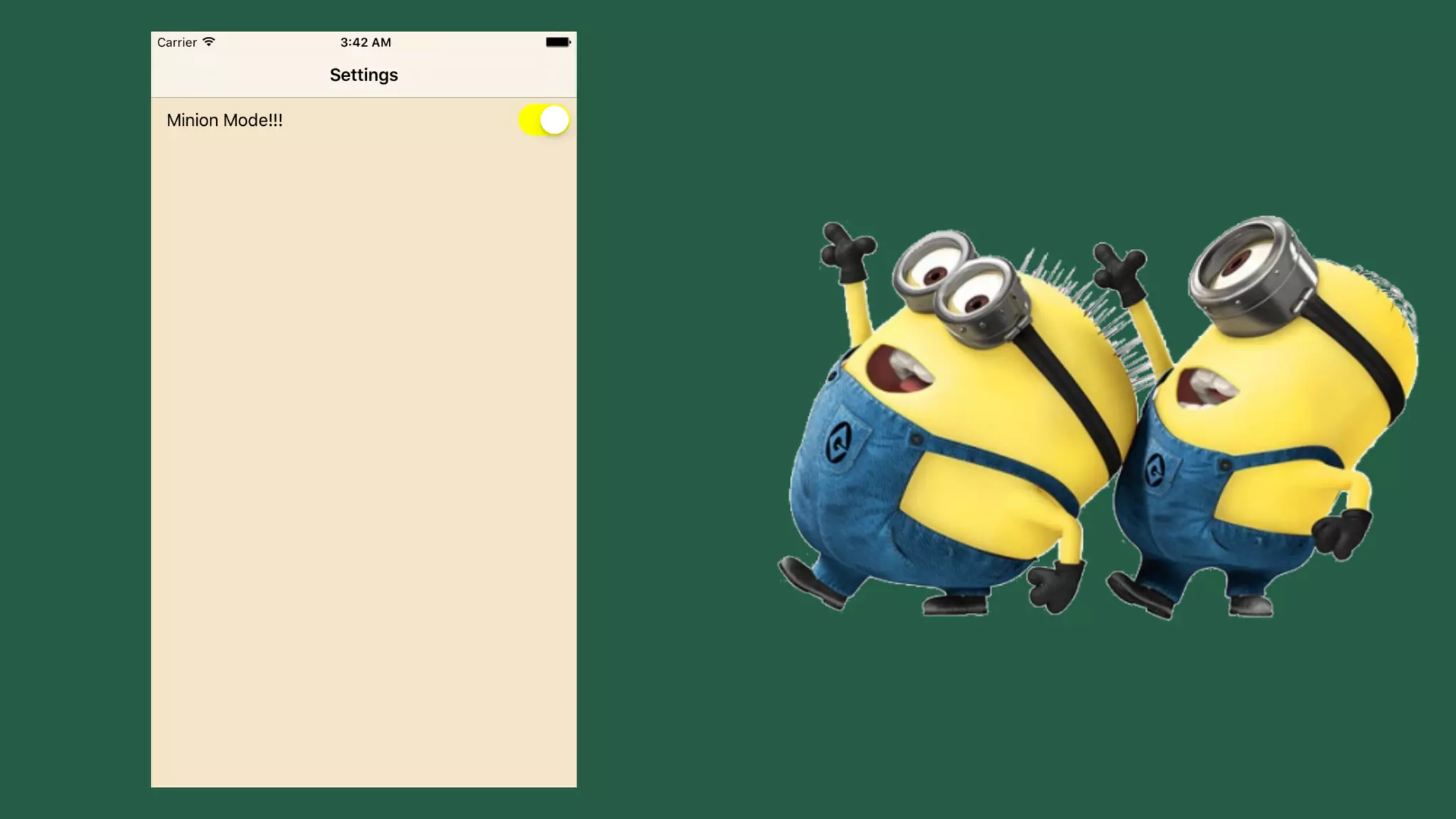The image size is (1456, 819).
Task: Click the right minion's overall pocket logo
Action: (x=1155, y=469)
